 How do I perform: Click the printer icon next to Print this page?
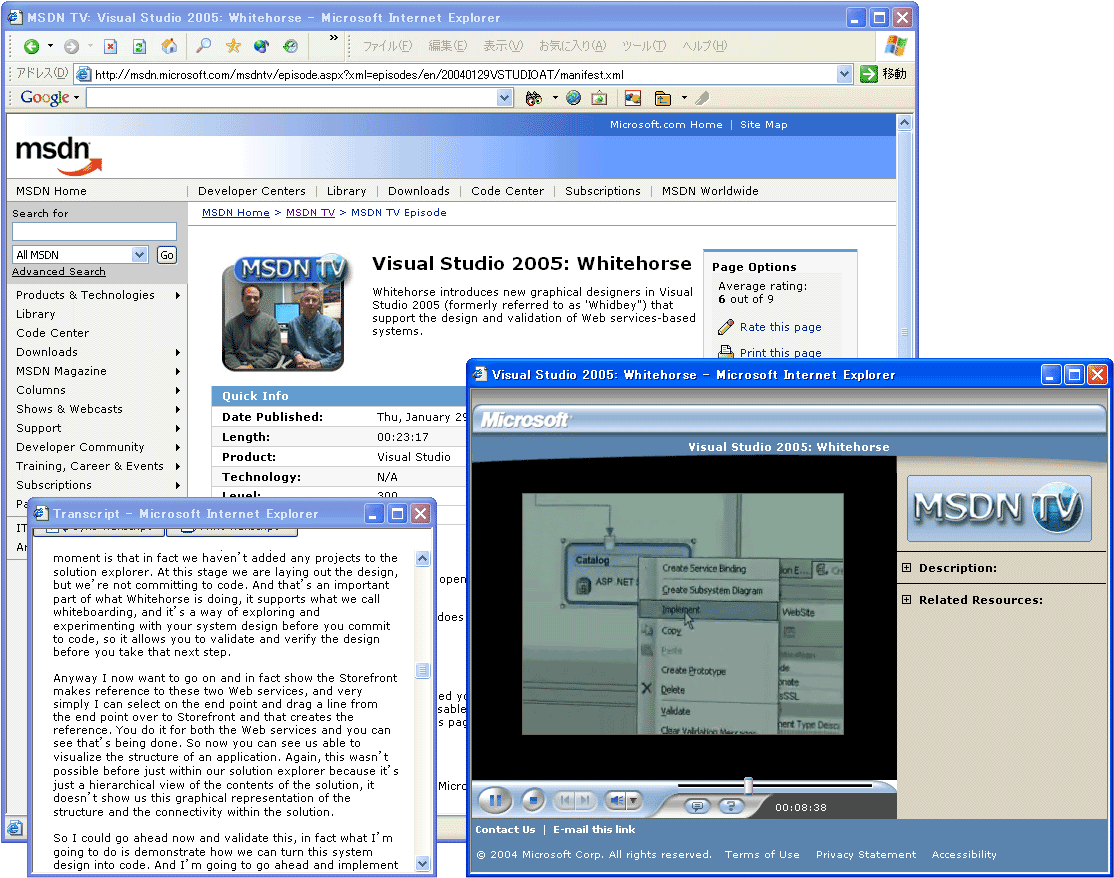point(725,352)
